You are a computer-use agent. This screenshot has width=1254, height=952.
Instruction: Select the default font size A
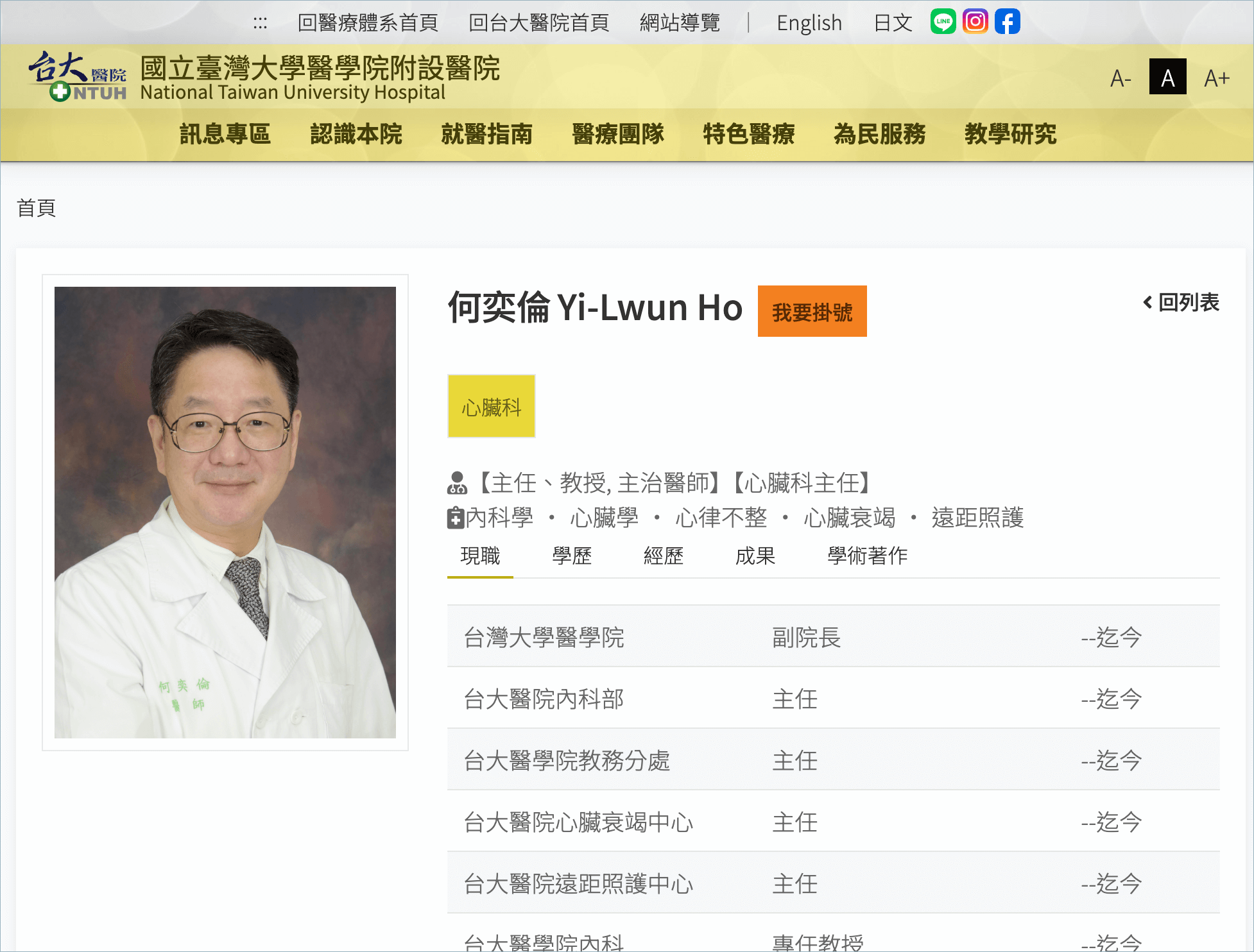pyautogui.click(x=1167, y=77)
